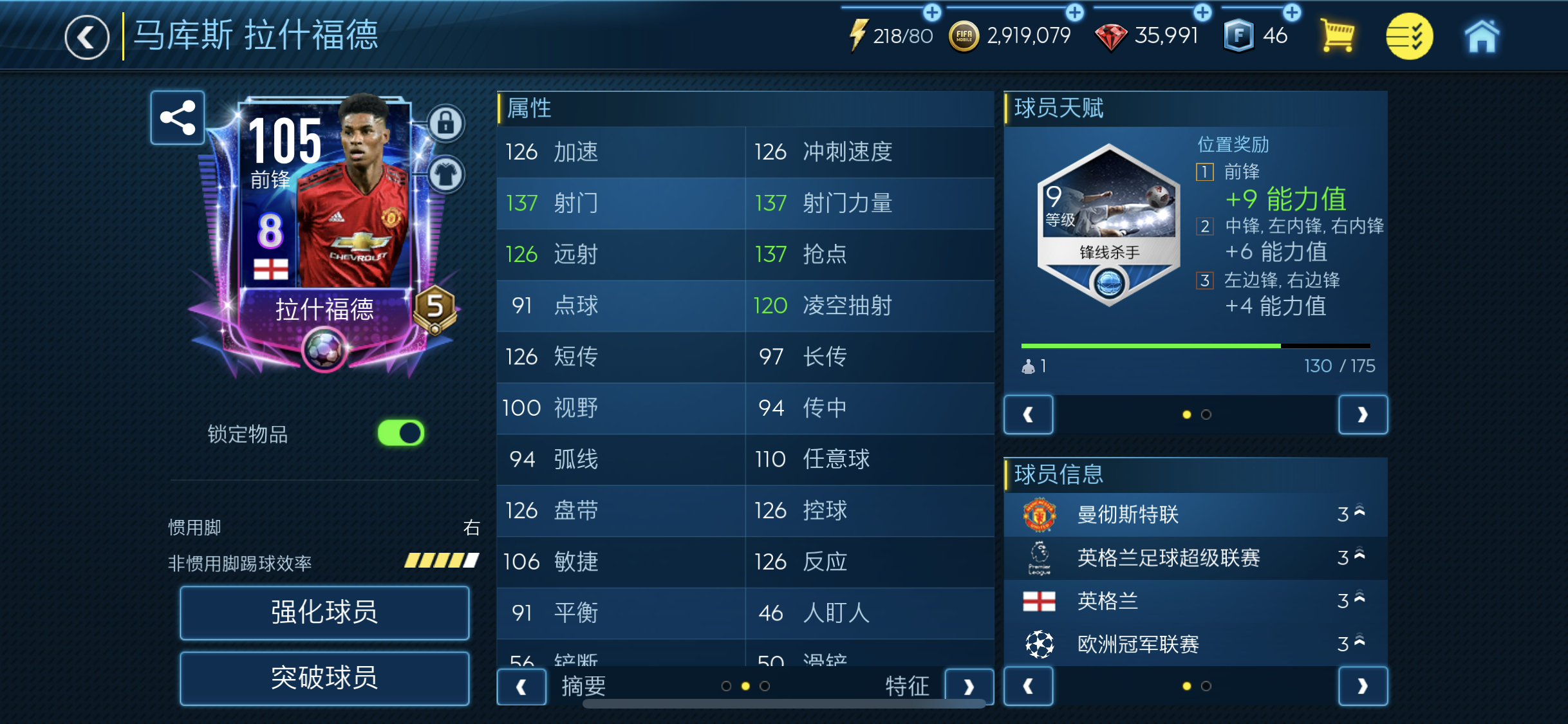Toggle the 锁定物品 lock item switch
Screen dimensions: 1568x724
click(x=400, y=433)
